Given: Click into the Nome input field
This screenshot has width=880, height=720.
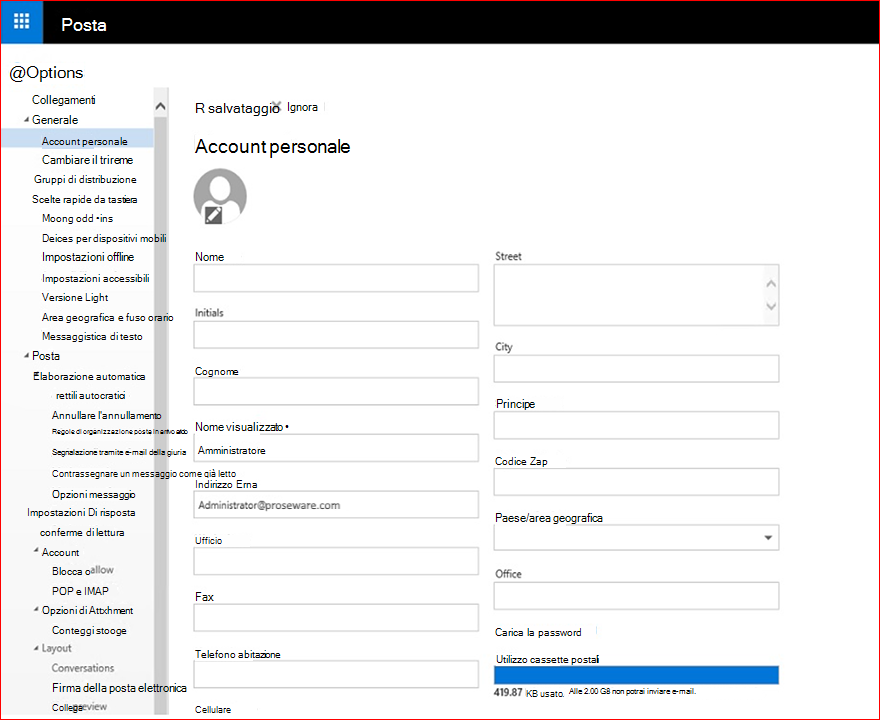Looking at the screenshot, I should pyautogui.click(x=336, y=278).
